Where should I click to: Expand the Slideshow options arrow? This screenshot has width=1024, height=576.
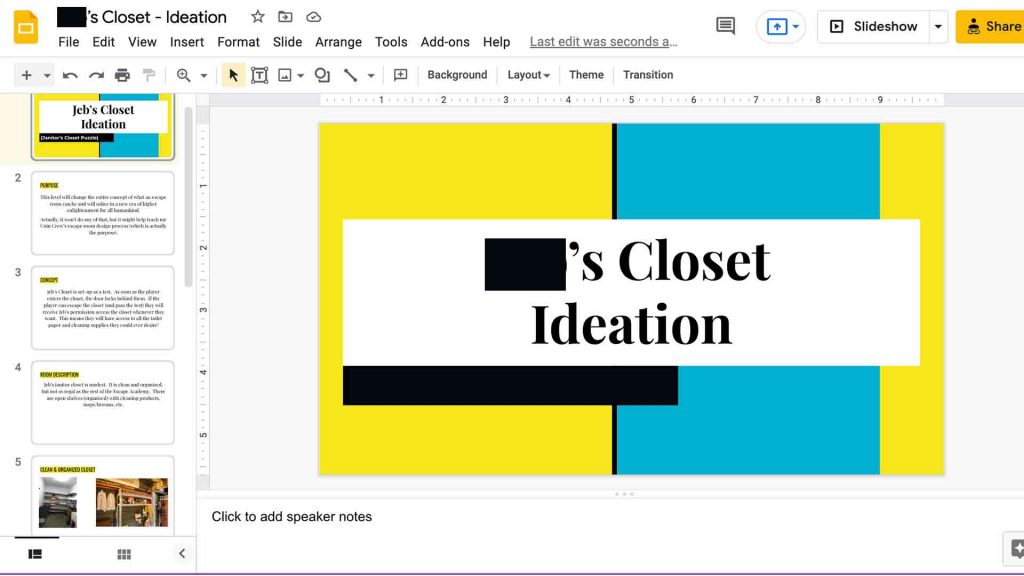click(x=936, y=26)
